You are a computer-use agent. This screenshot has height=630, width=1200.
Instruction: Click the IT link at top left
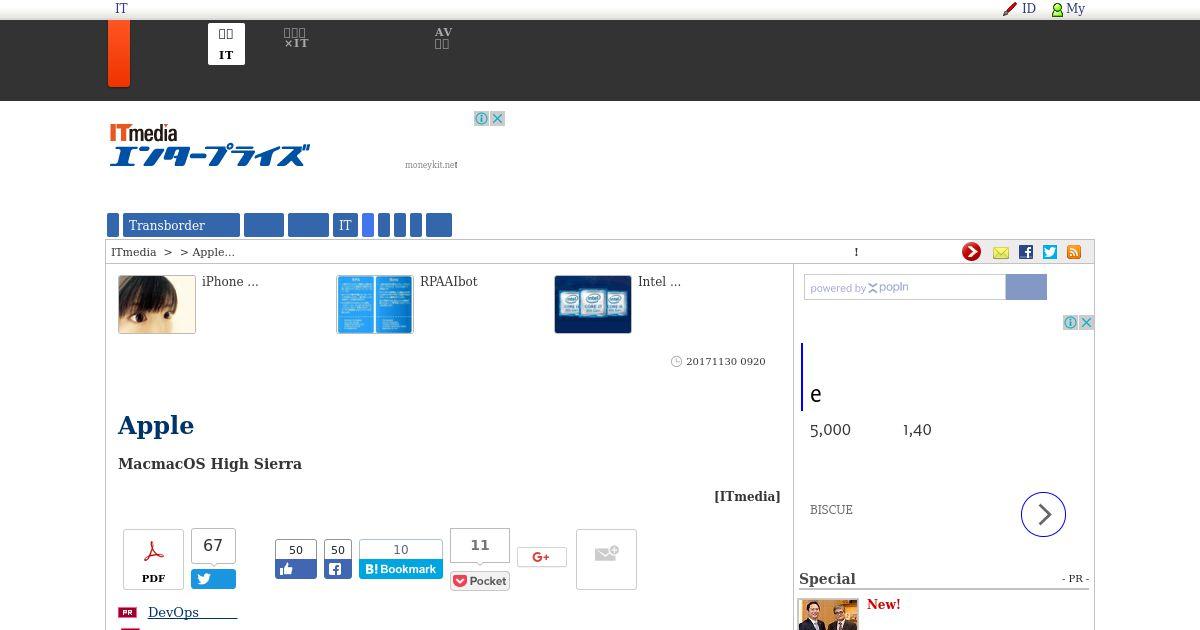click(x=121, y=9)
